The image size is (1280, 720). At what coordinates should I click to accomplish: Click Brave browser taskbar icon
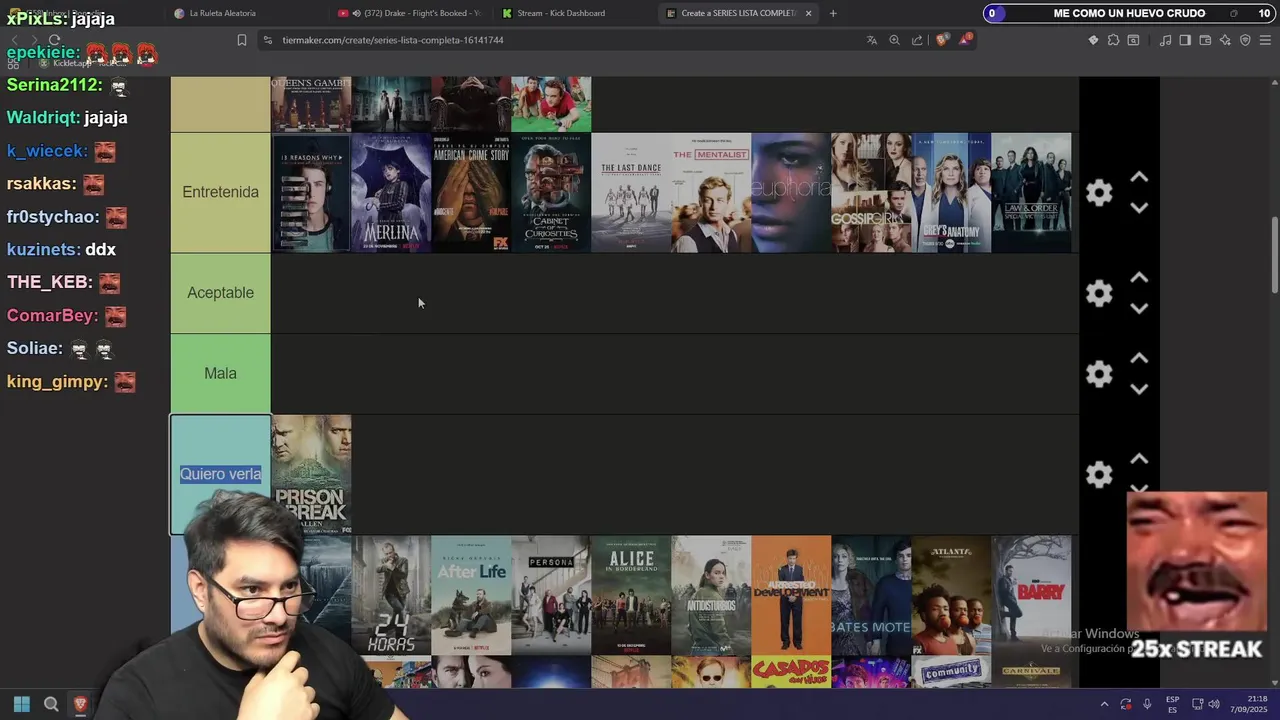click(x=81, y=704)
